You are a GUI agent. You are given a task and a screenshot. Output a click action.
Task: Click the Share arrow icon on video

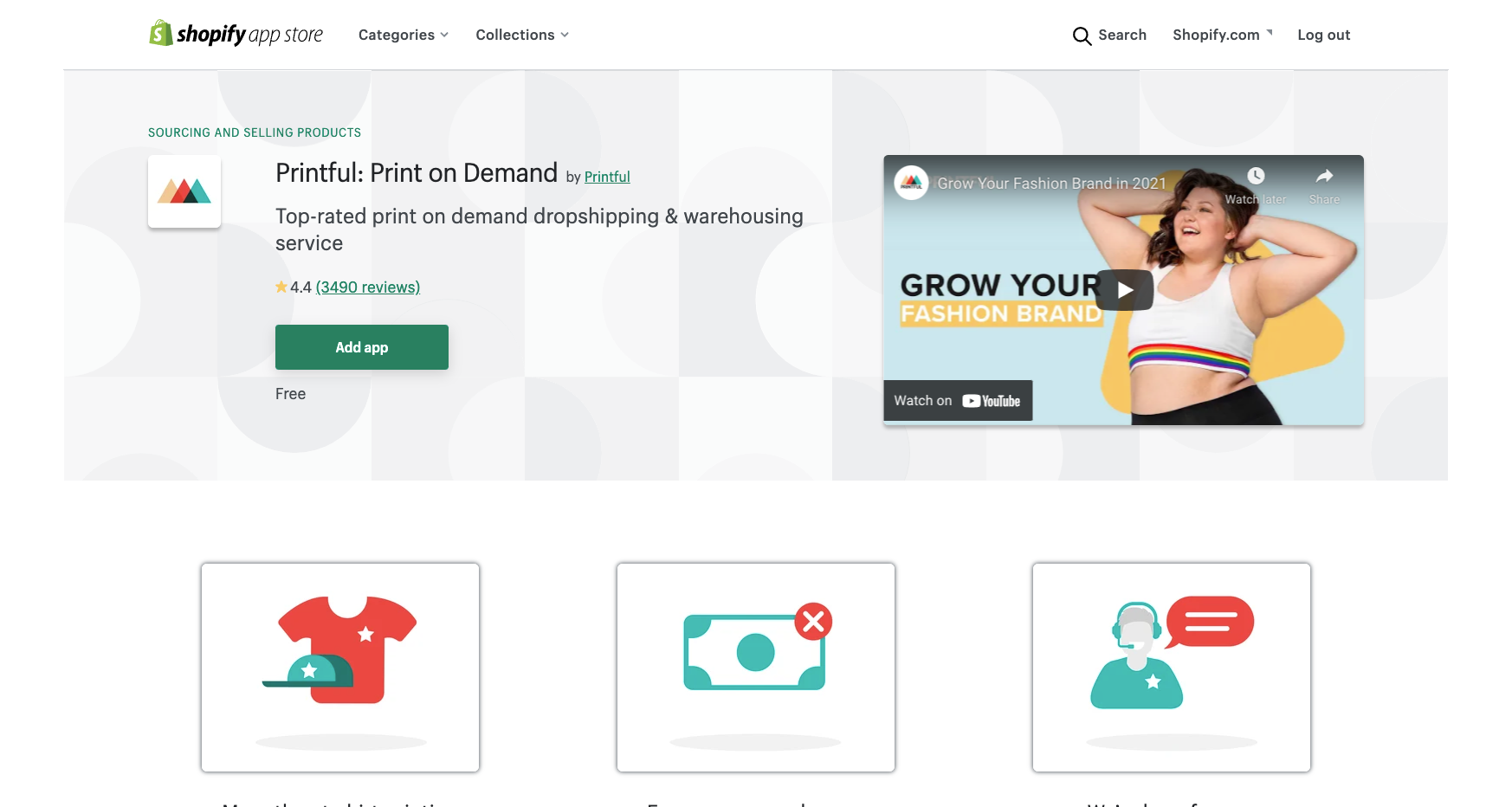(1324, 176)
